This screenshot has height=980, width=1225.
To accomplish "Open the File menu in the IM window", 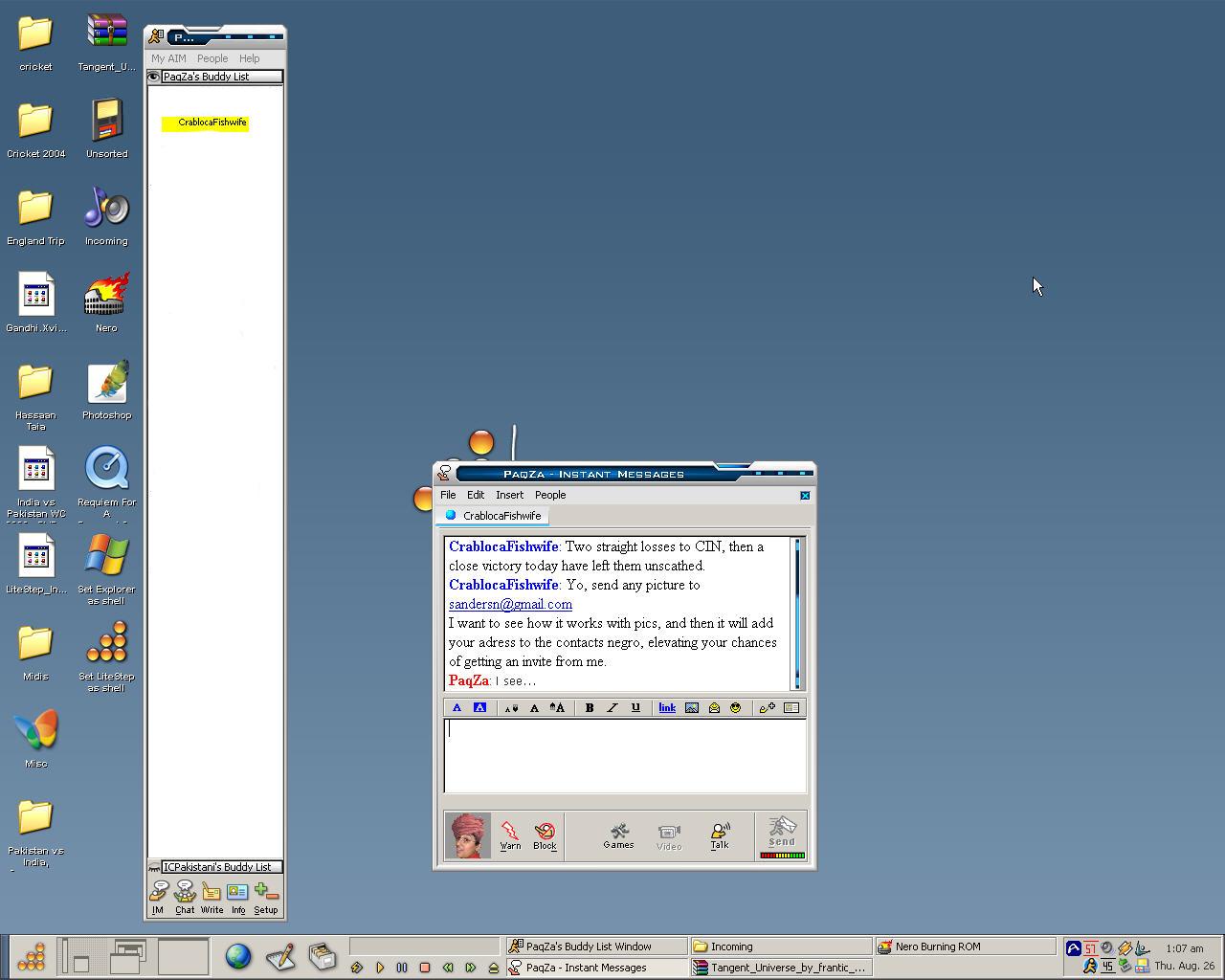I will 448,495.
